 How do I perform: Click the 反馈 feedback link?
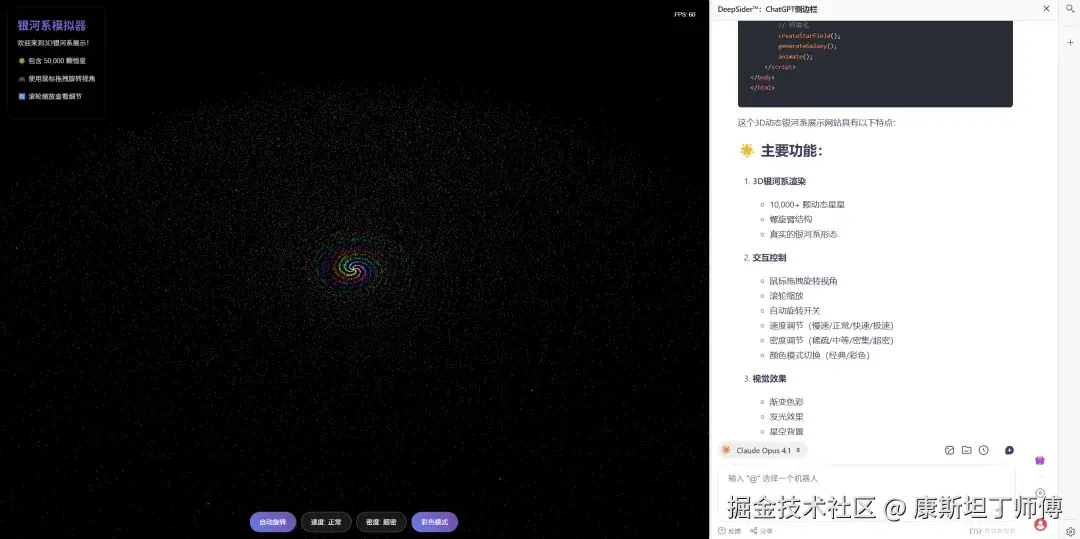pos(729,531)
